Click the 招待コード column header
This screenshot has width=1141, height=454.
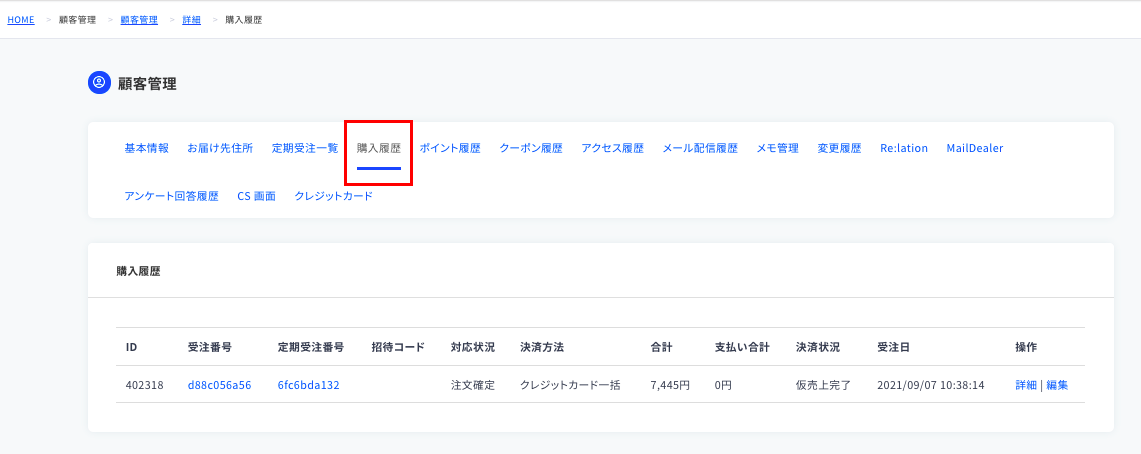click(x=397, y=347)
